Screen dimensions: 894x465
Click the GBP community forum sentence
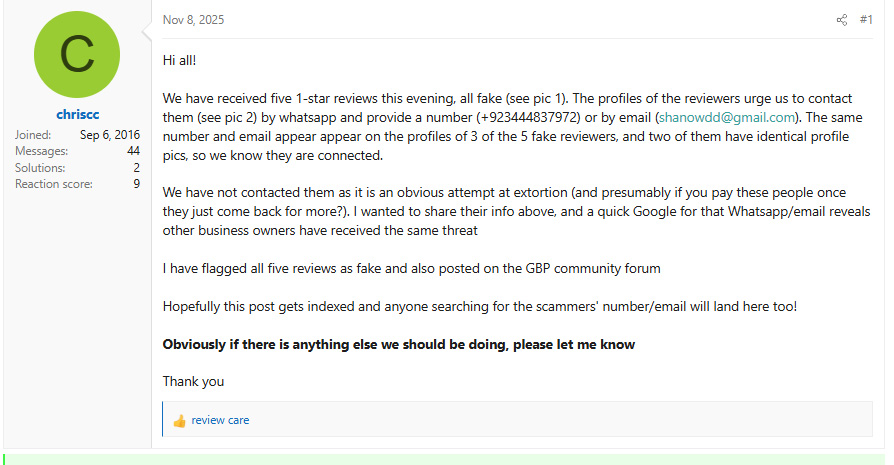[x=411, y=268]
